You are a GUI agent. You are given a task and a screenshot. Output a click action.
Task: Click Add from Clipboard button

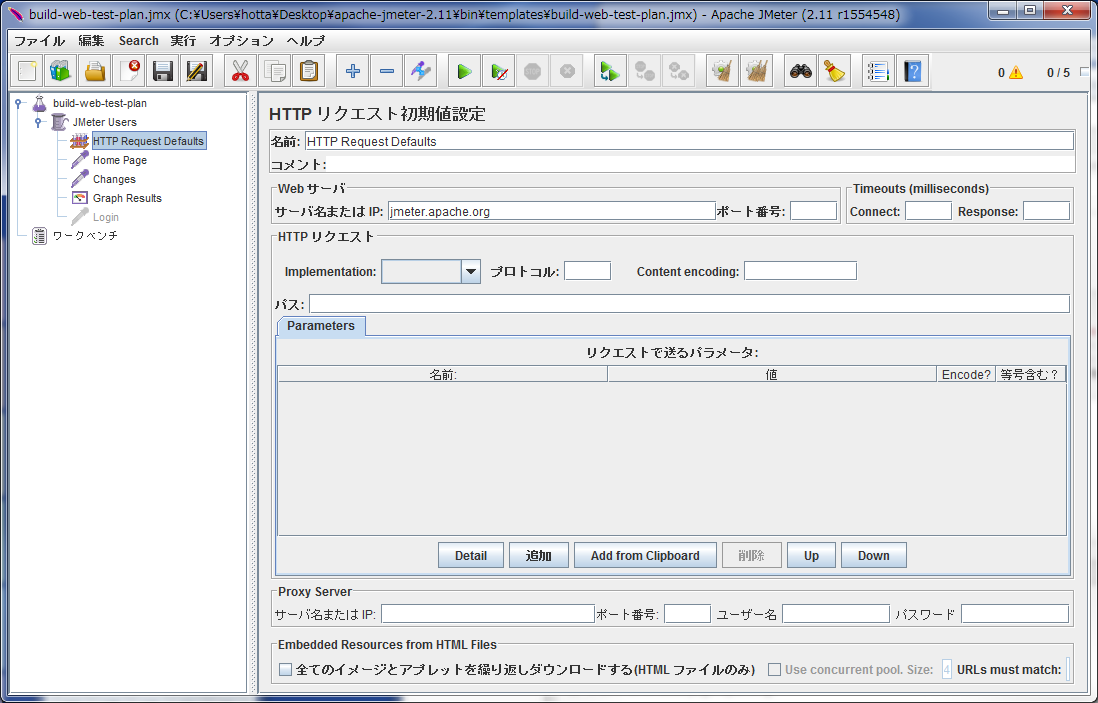pos(645,555)
